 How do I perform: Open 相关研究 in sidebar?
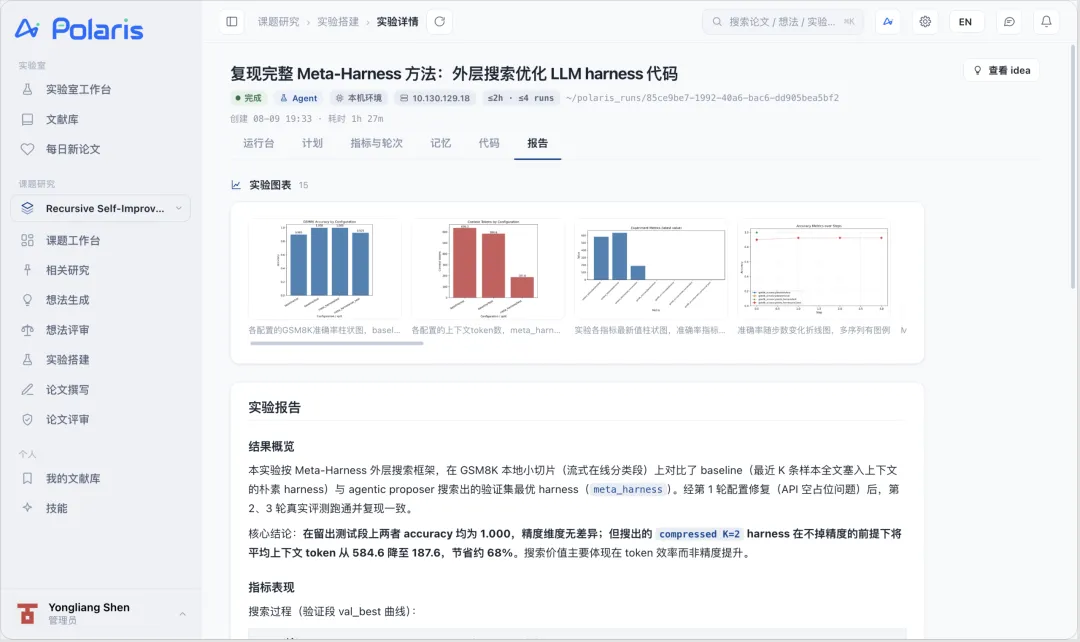point(101,270)
